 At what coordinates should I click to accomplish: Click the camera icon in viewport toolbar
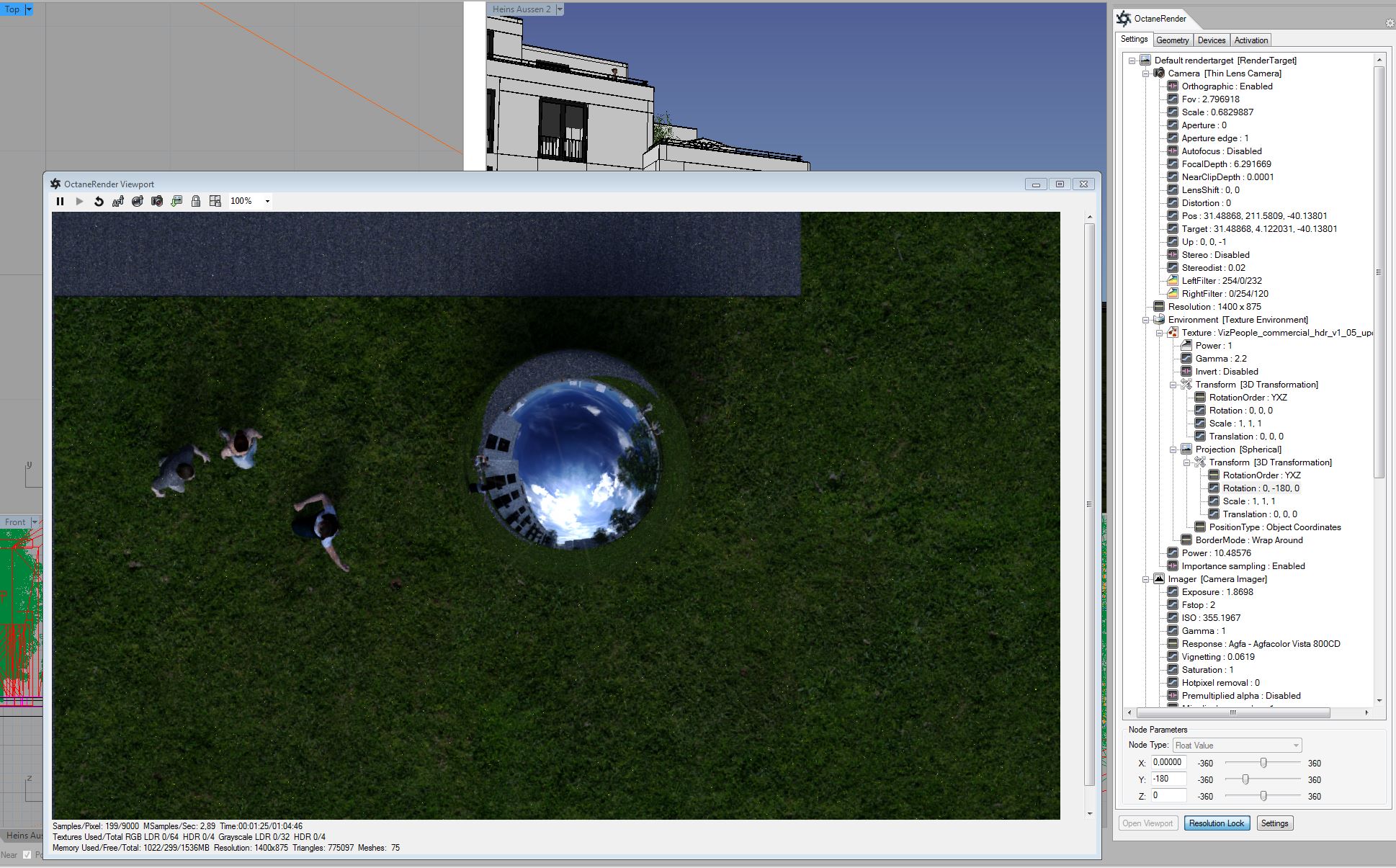coord(157,202)
